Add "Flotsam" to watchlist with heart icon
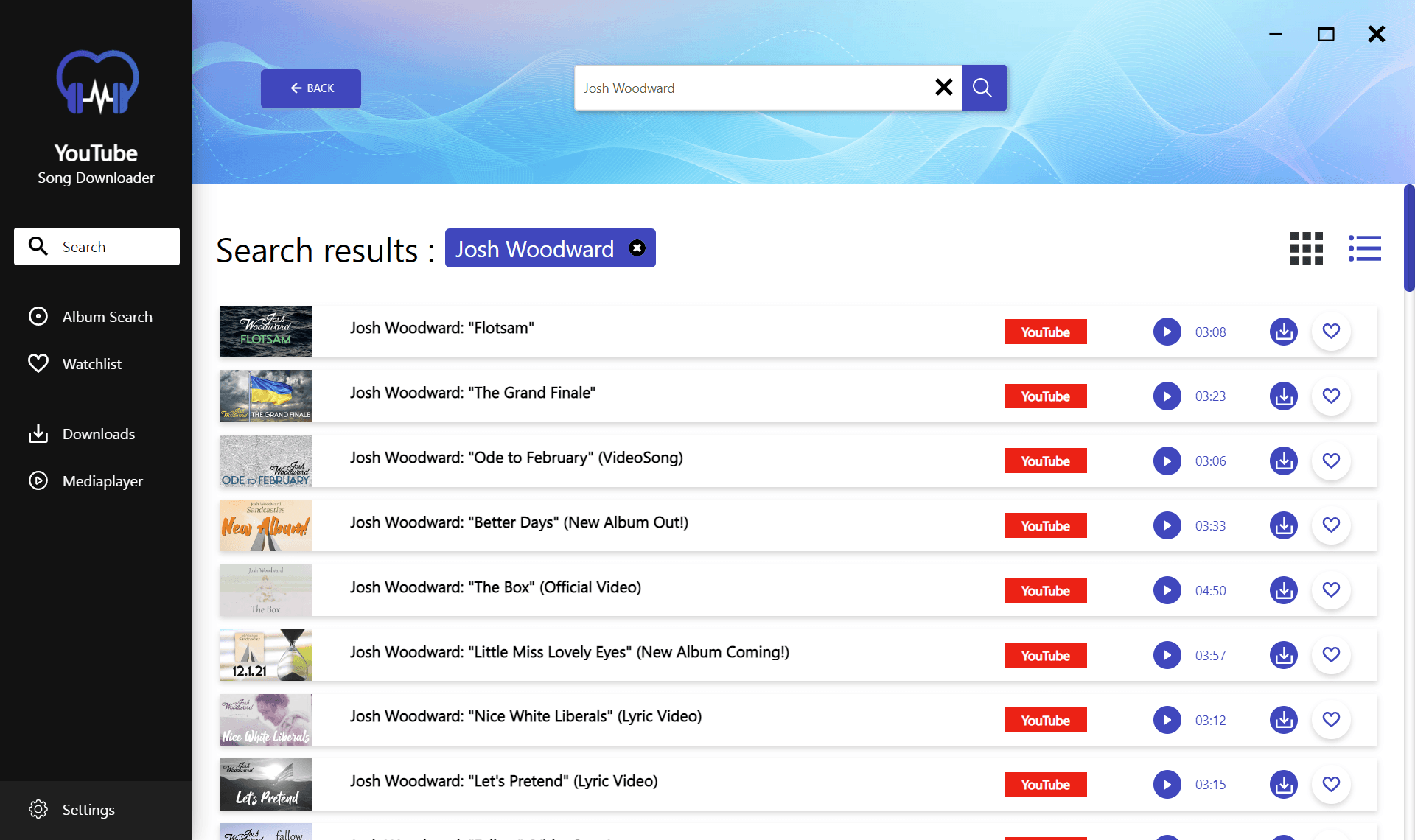 [x=1331, y=332]
